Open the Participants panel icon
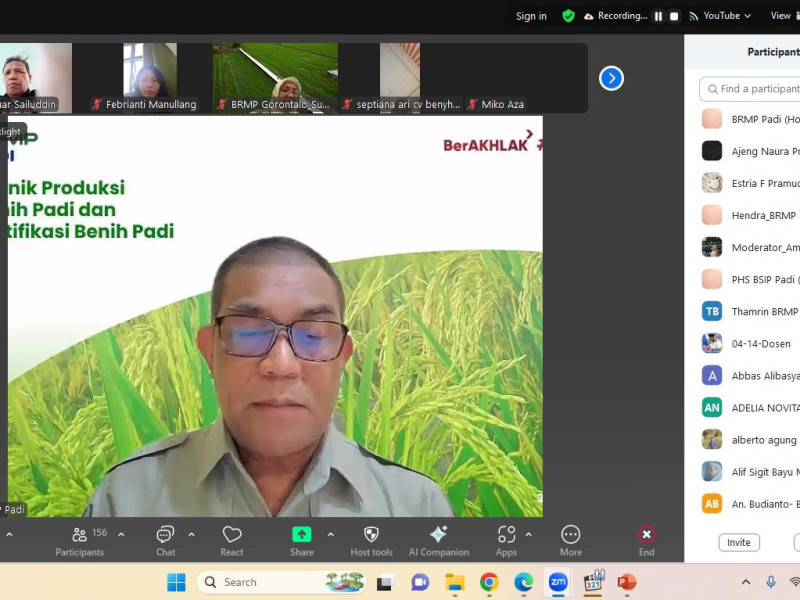Screen dimensions: 800x600 tap(79, 535)
